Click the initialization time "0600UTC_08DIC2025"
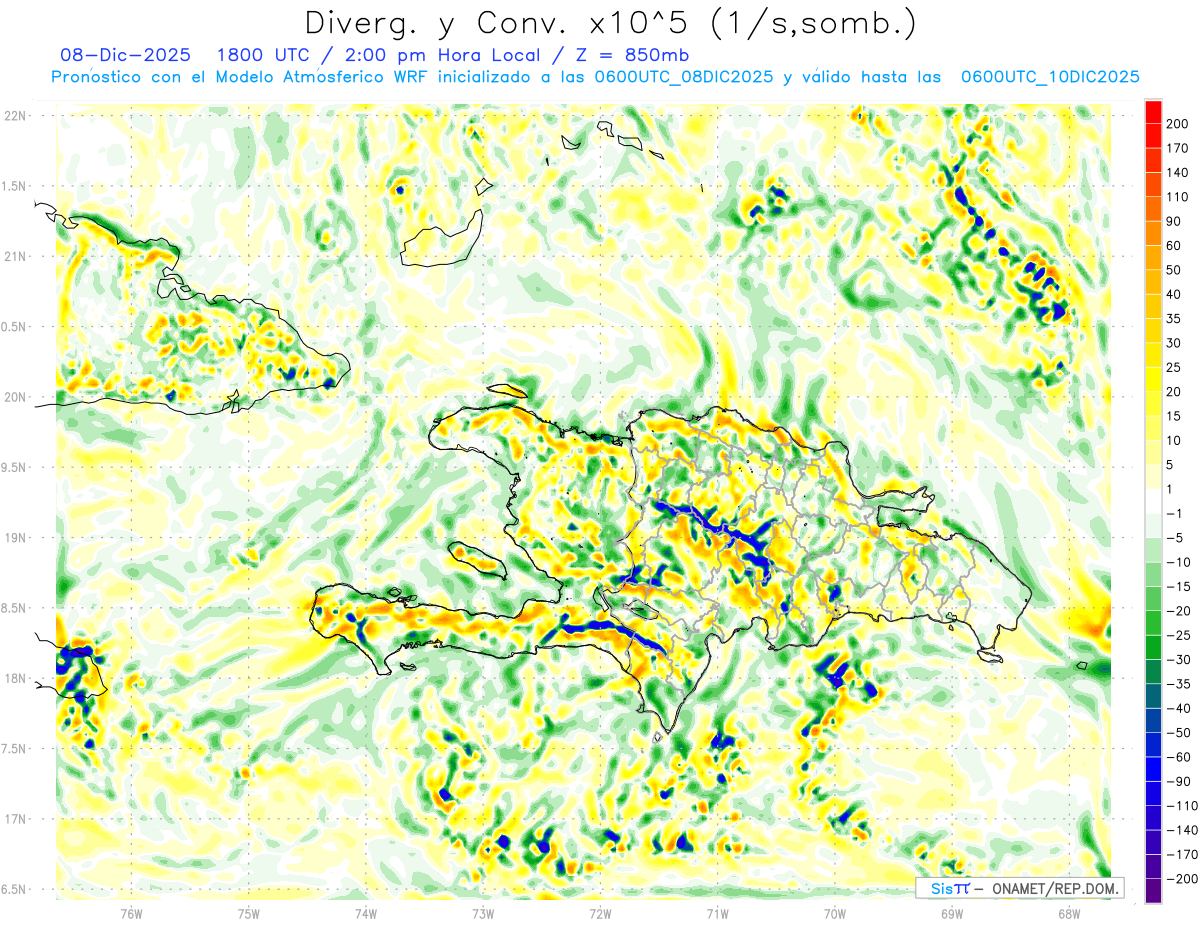1200x927 pixels. point(683,76)
